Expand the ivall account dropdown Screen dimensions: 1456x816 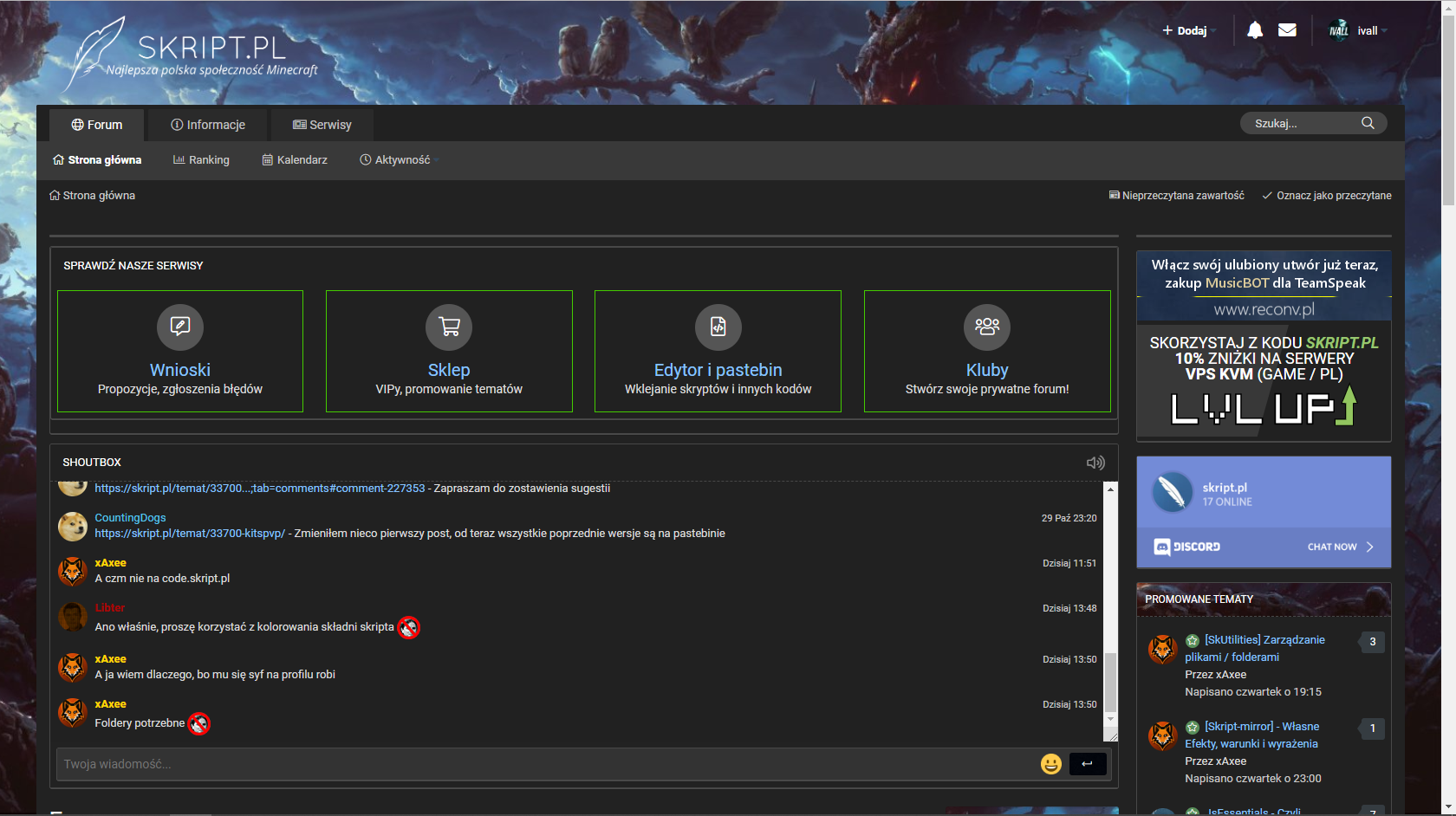(x=1373, y=30)
